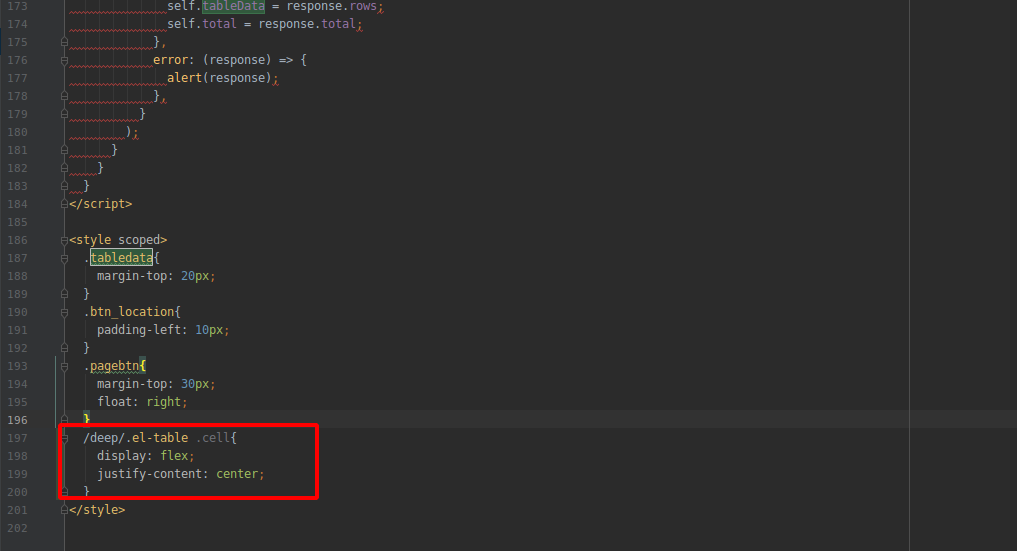Click the fold end marker beside </script>
This screenshot has width=1017, height=551.
pyautogui.click(x=64, y=204)
